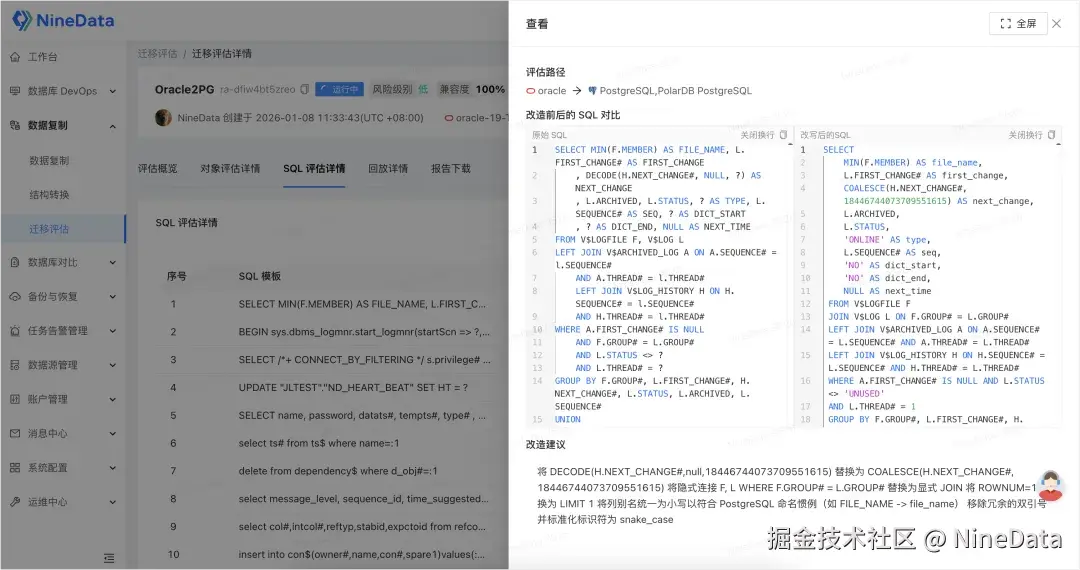The image size is (1080, 570).
Task: Click the 备份与恢复 cloud icon
Action: (x=15, y=297)
